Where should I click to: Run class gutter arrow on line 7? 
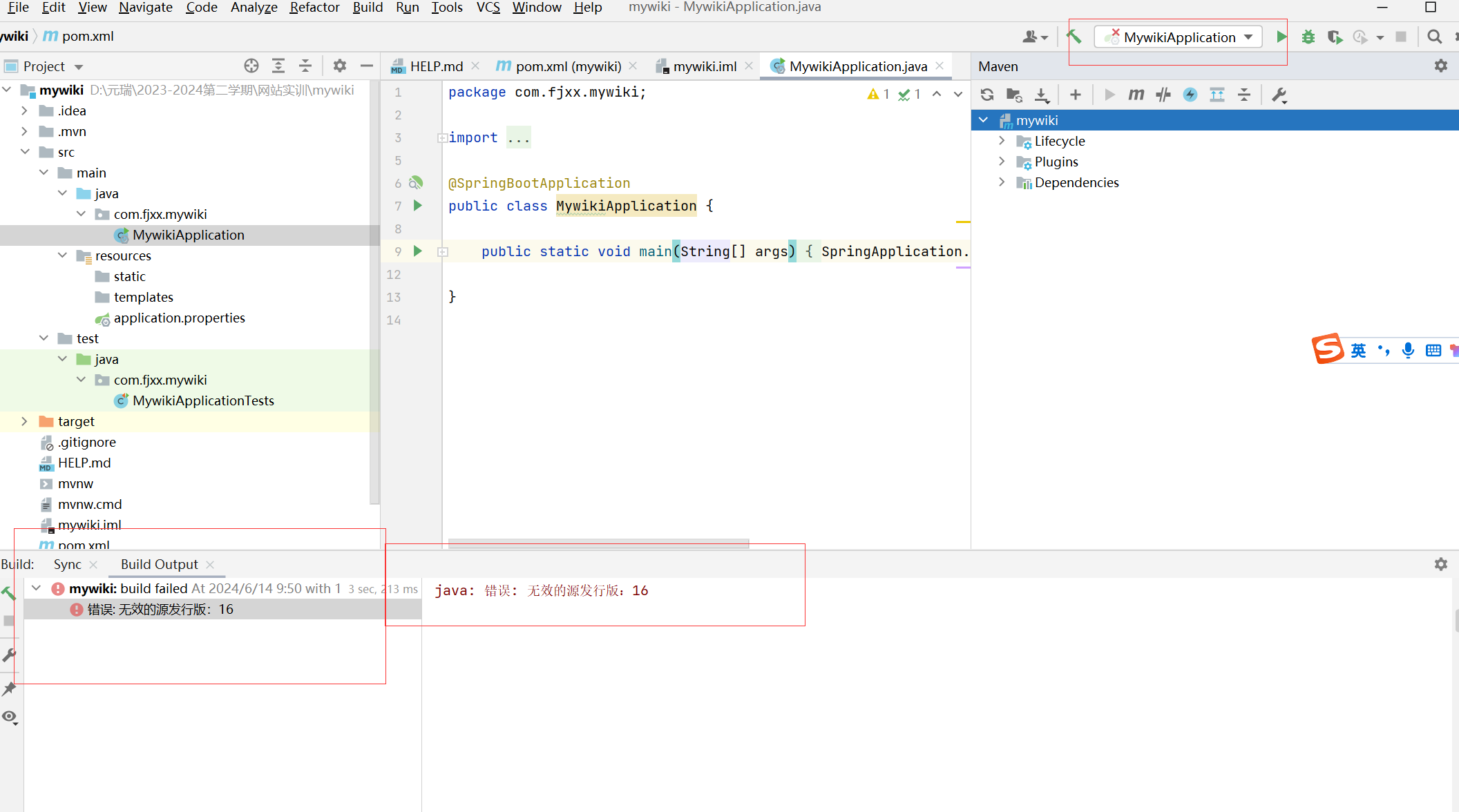[x=417, y=205]
